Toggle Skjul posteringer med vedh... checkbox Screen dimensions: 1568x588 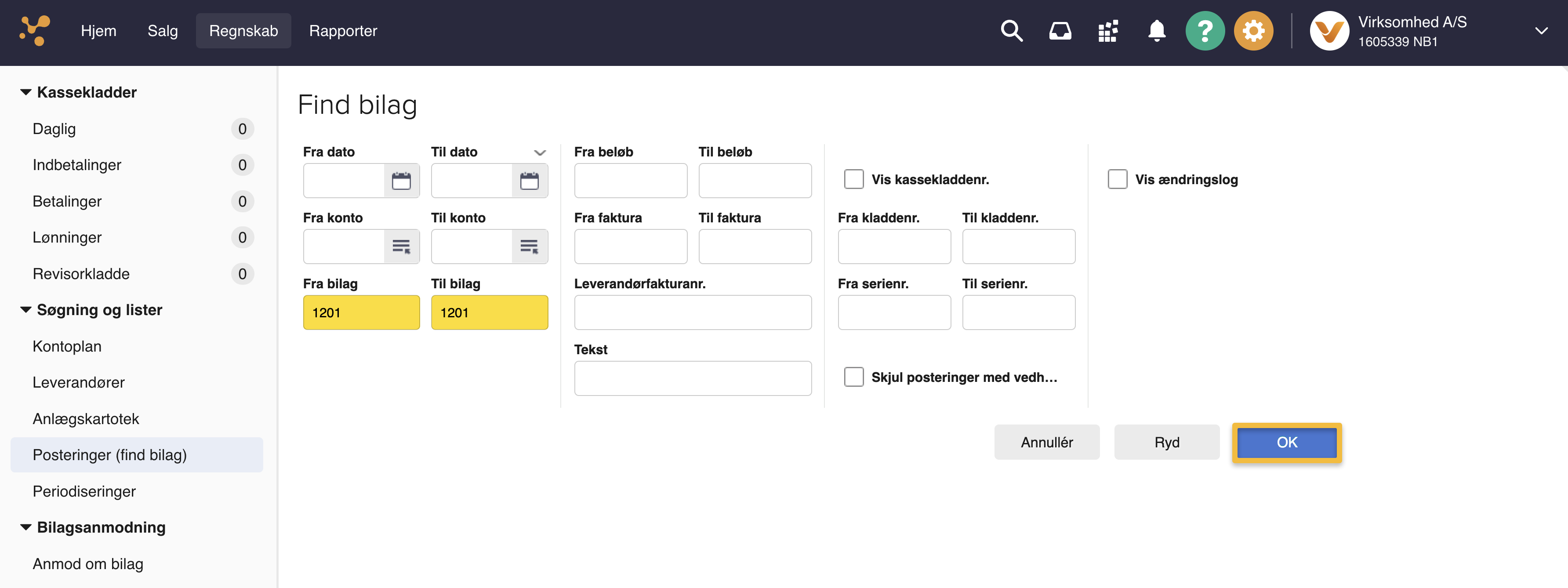[853, 377]
